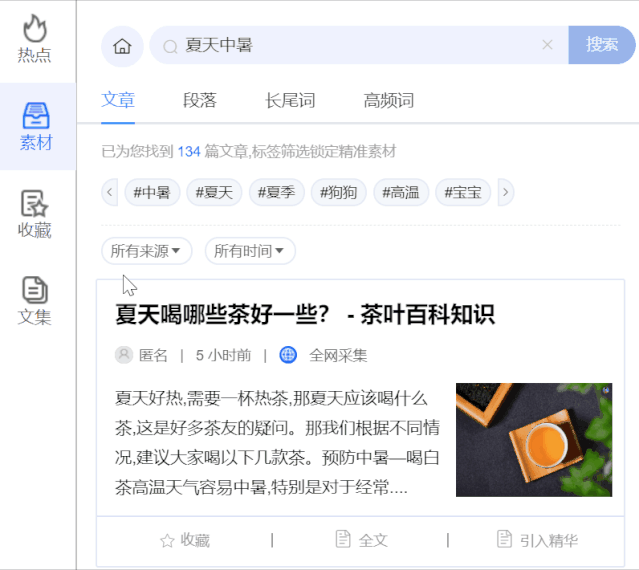The image size is (639, 570).
Task: Click the 全网采集 source label
Action: pyautogui.click(x=338, y=355)
